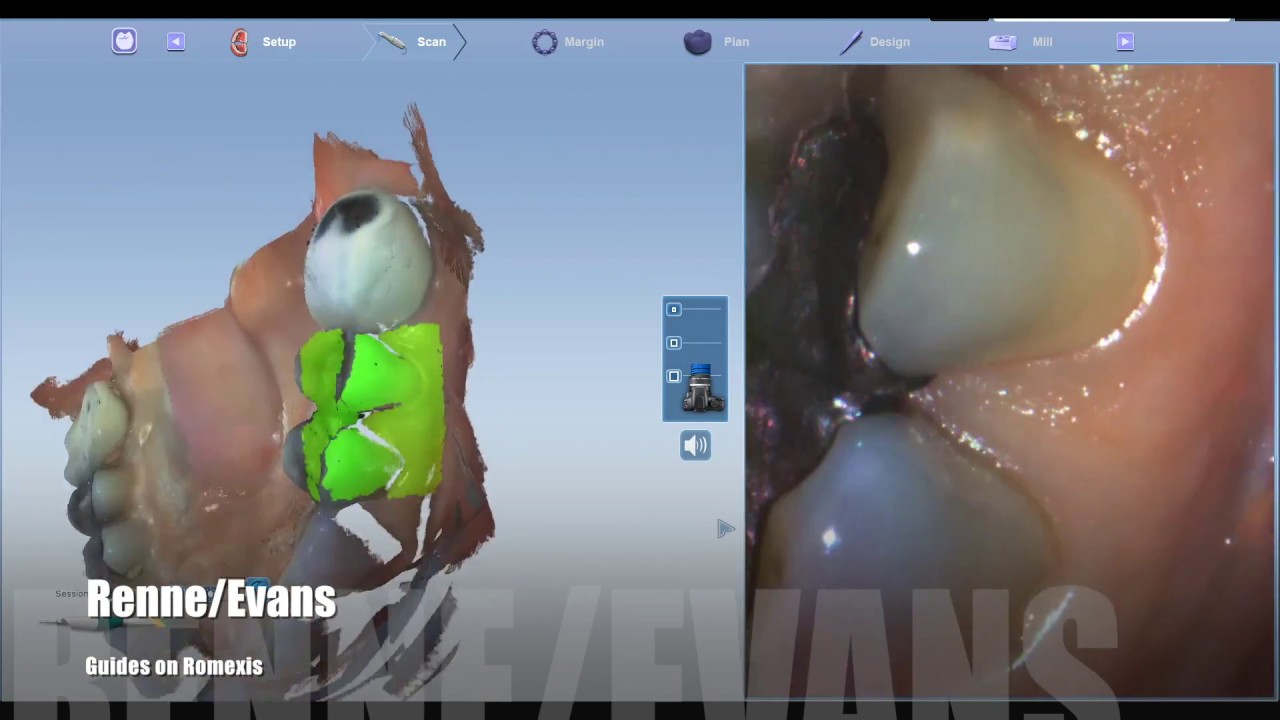Click the white prepared tooth on model
Viewport: 1280px width, 720px height.
tap(368, 262)
